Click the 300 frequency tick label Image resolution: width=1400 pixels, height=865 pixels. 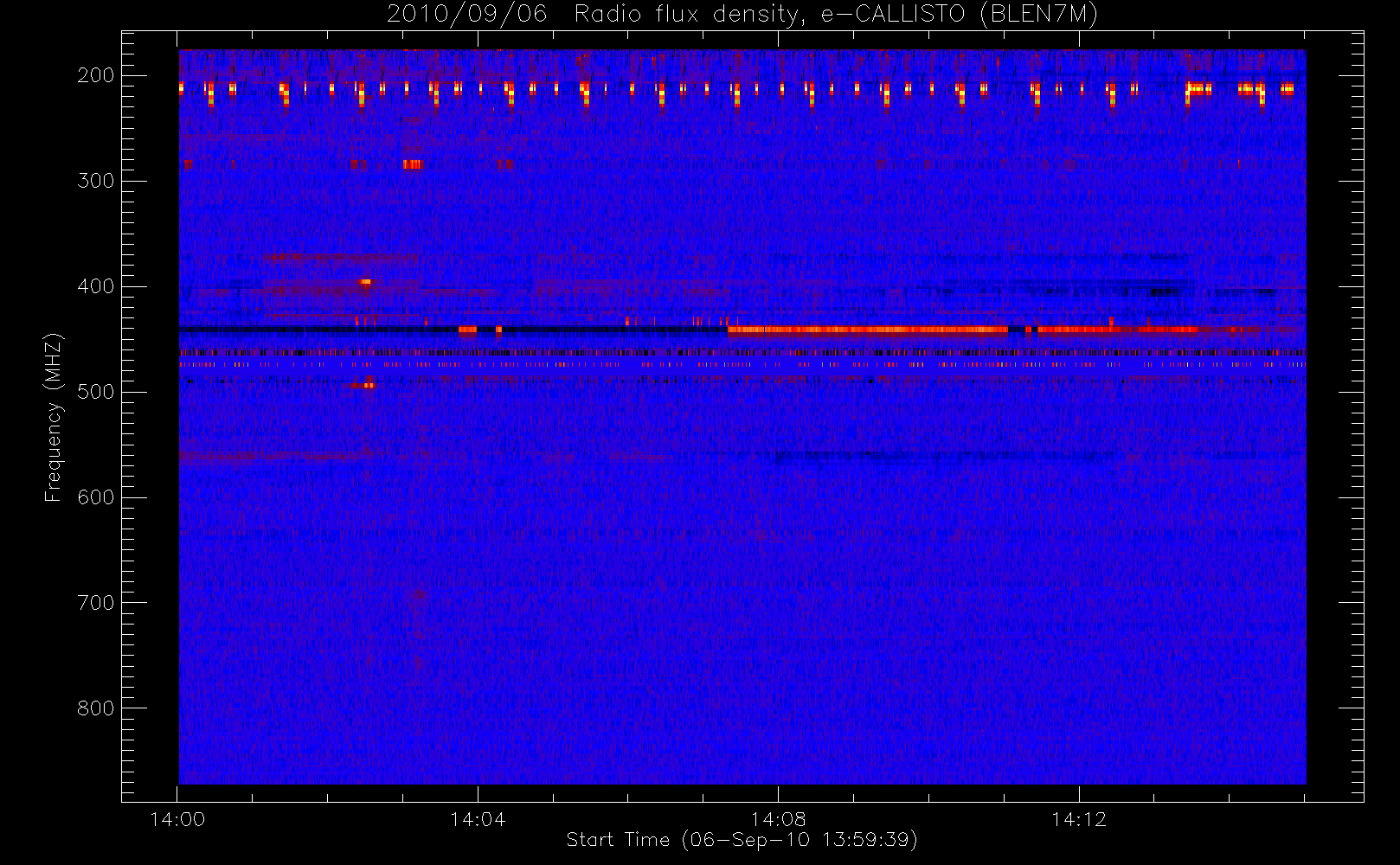96,181
